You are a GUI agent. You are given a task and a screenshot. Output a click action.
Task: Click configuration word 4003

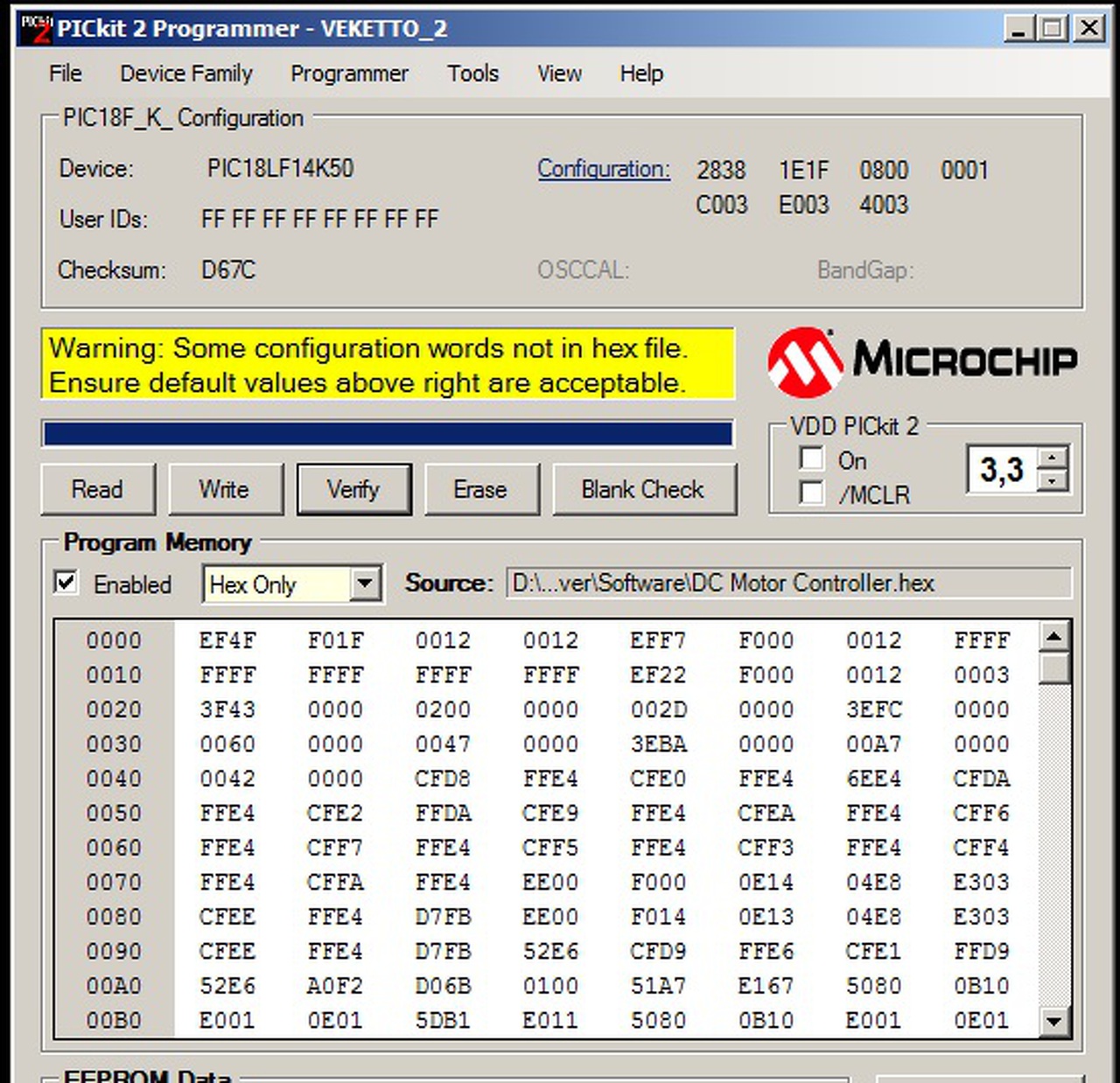pyautogui.click(x=884, y=205)
